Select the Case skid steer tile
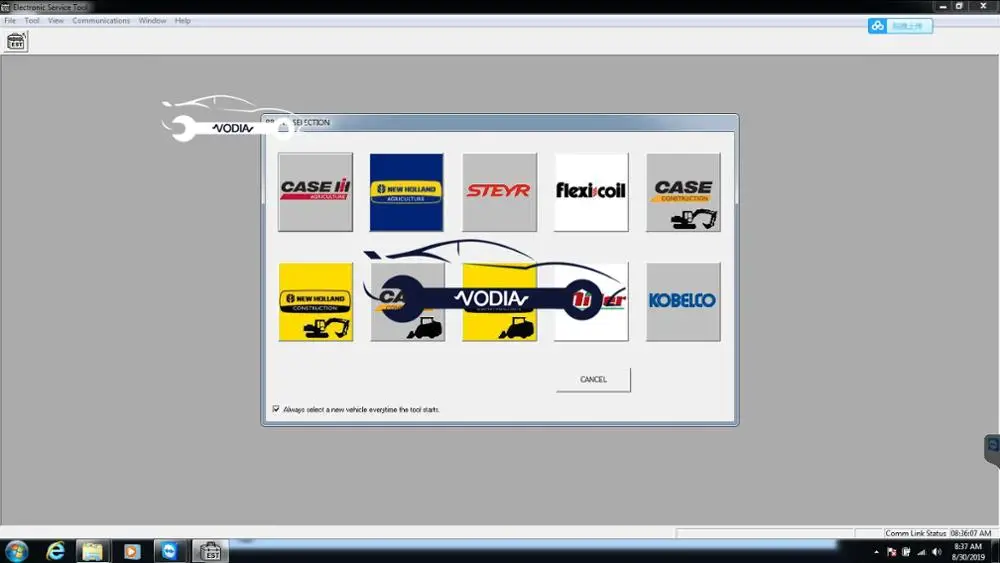 tap(408, 302)
